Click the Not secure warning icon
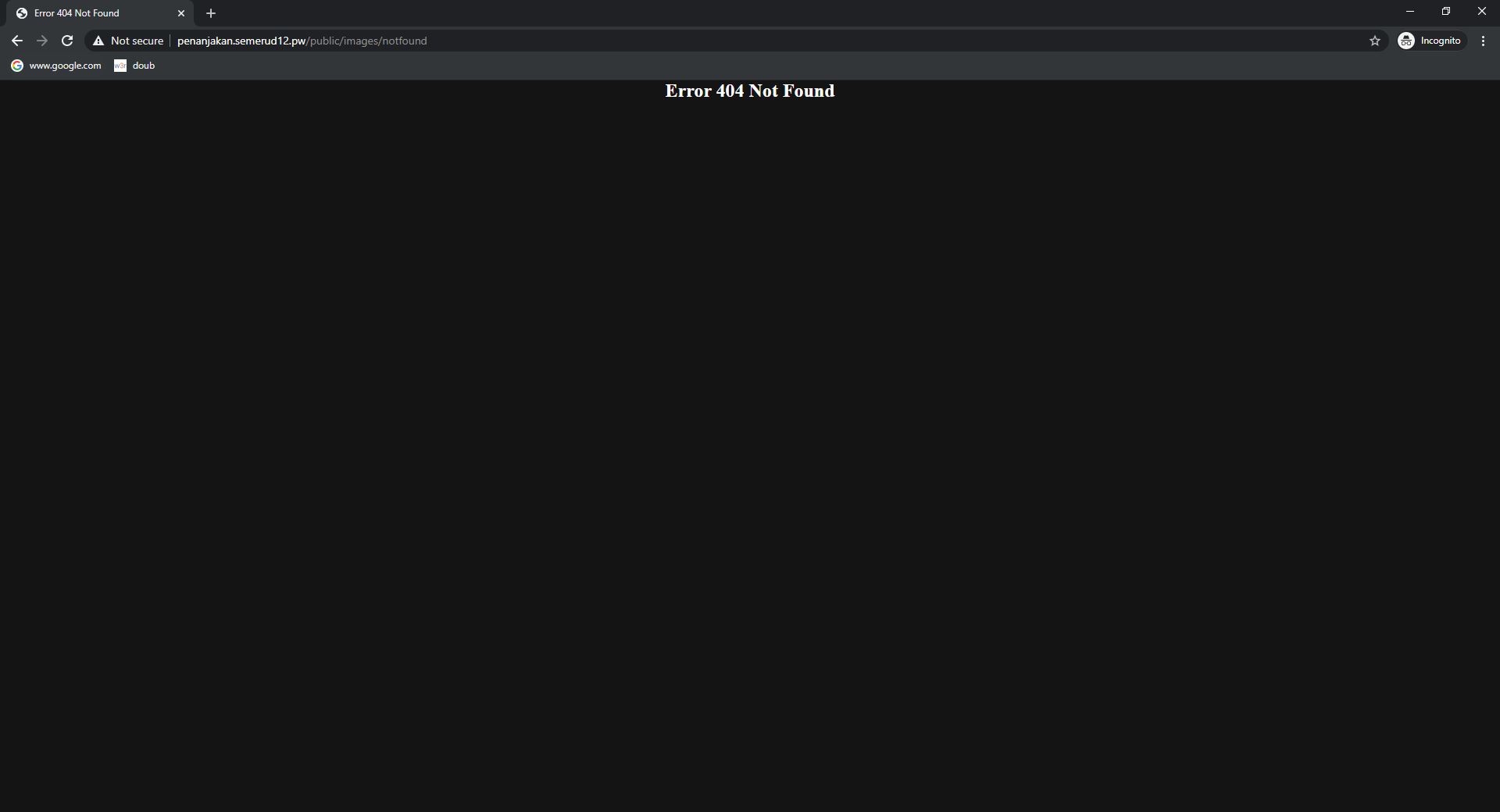The height and width of the screenshot is (812, 1500). tap(98, 41)
